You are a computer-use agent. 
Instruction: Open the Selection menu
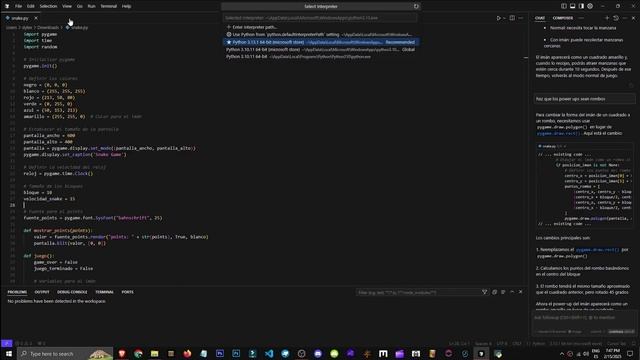[48, 6]
